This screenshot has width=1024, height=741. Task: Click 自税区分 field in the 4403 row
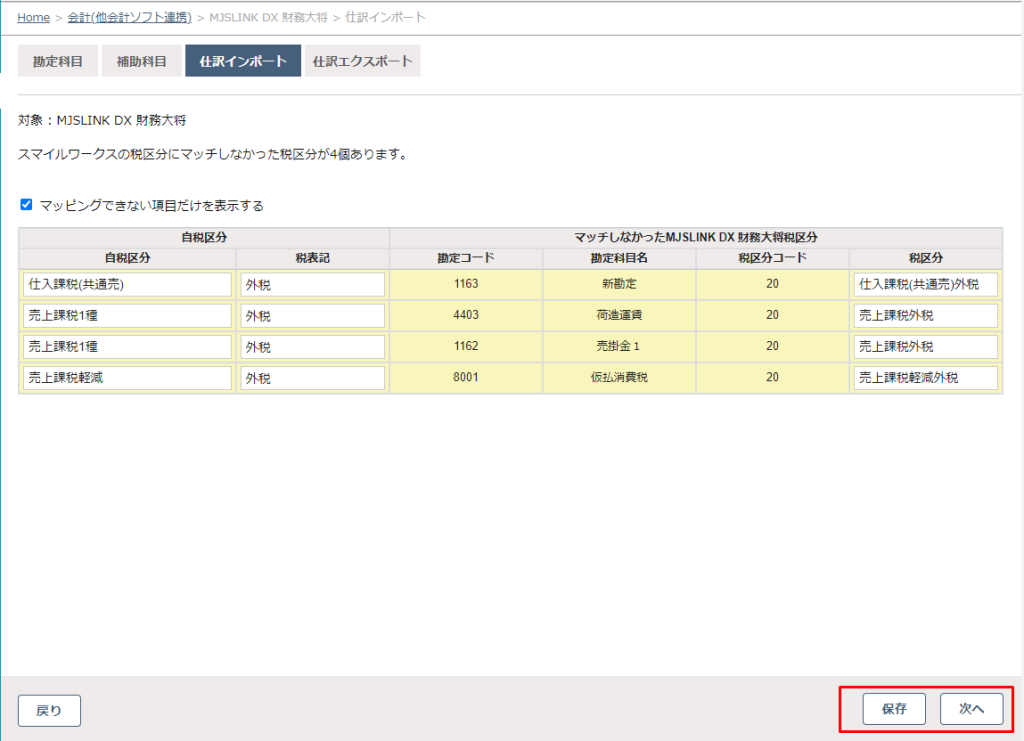[x=127, y=316]
